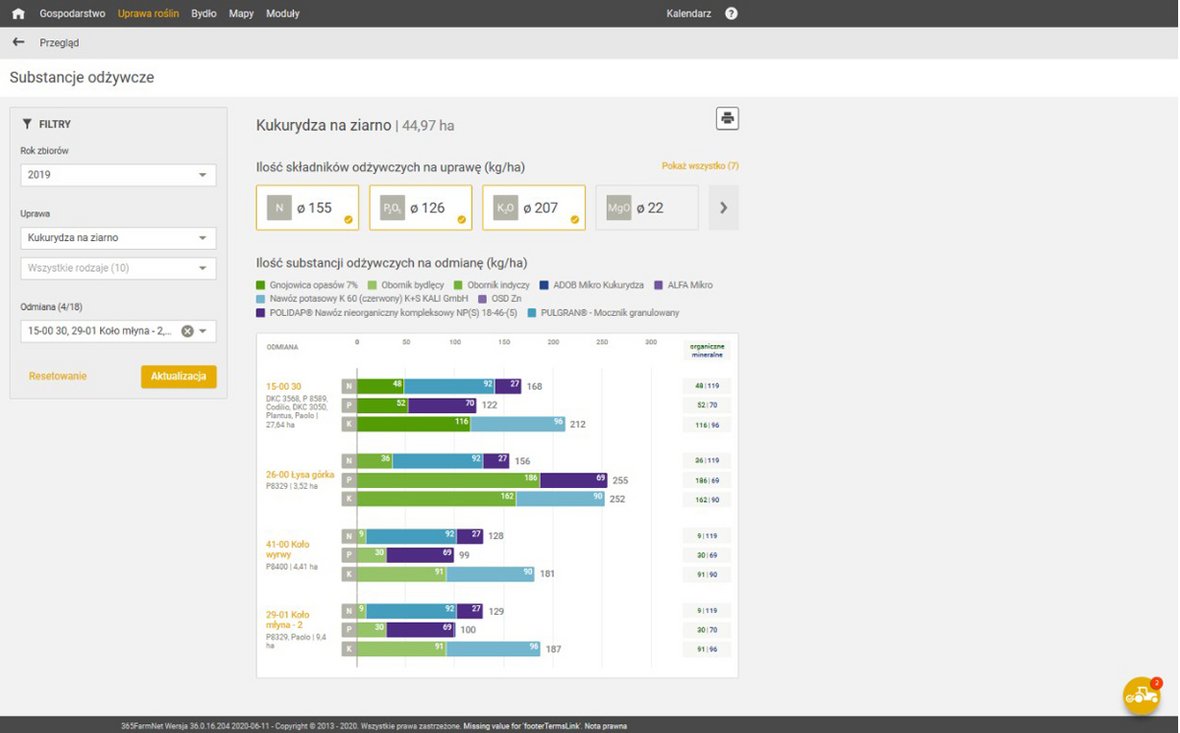Click the Pokaż wszystko (7) link
The height and width of the screenshot is (733, 1180).
click(x=700, y=166)
